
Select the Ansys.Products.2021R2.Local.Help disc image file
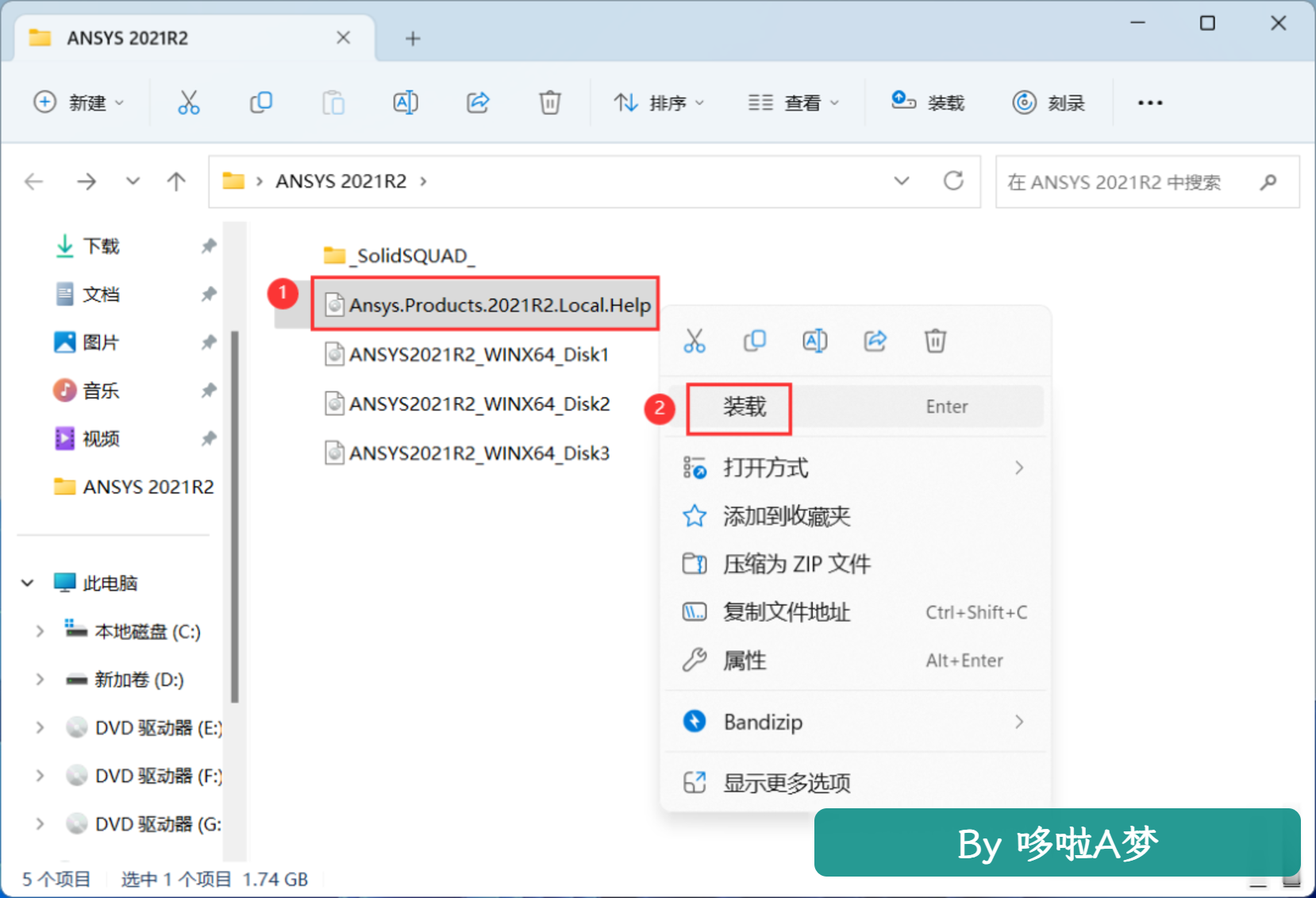tap(489, 305)
